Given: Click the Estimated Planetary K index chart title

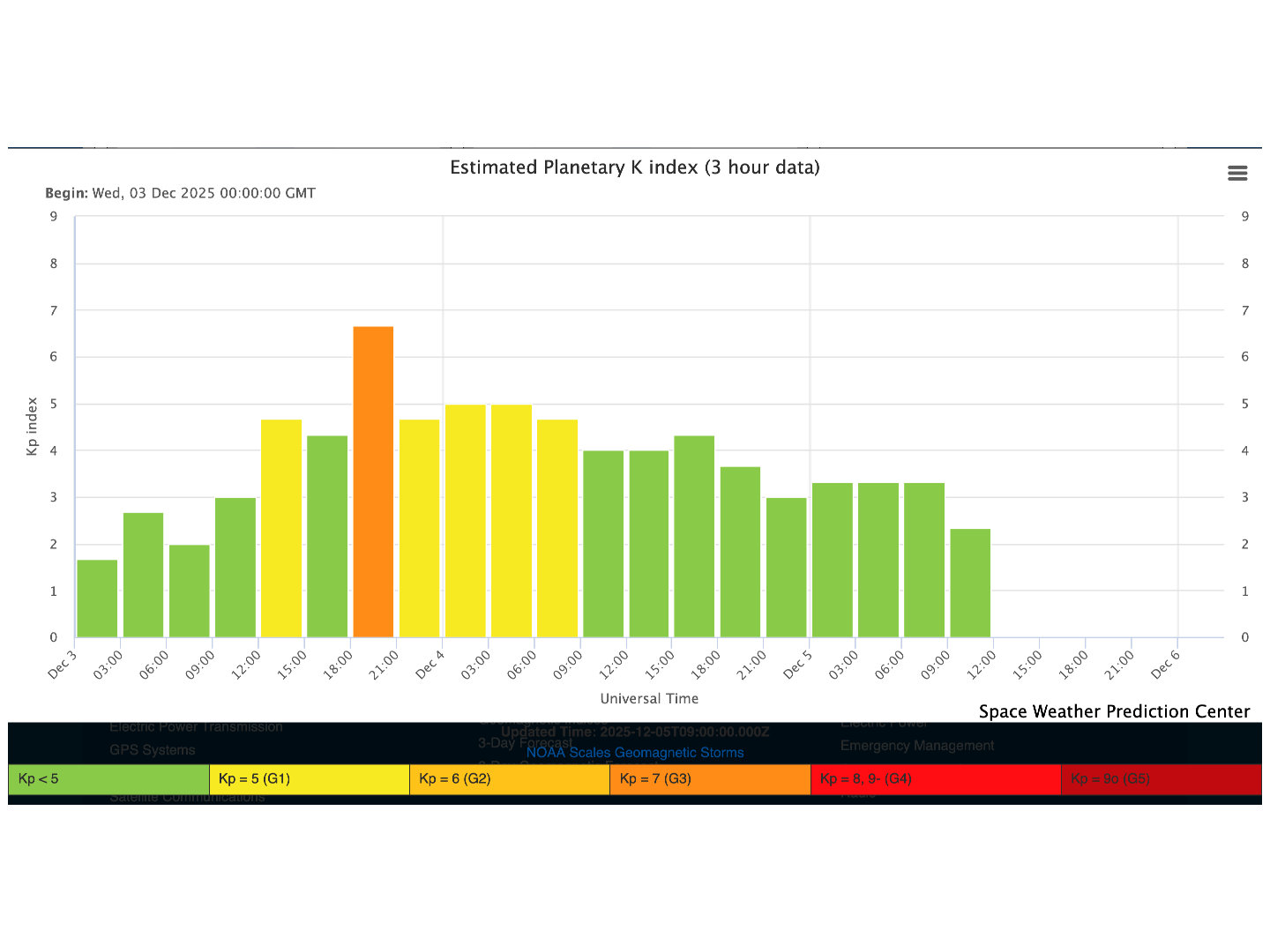Looking at the screenshot, I should coord(635,167).
